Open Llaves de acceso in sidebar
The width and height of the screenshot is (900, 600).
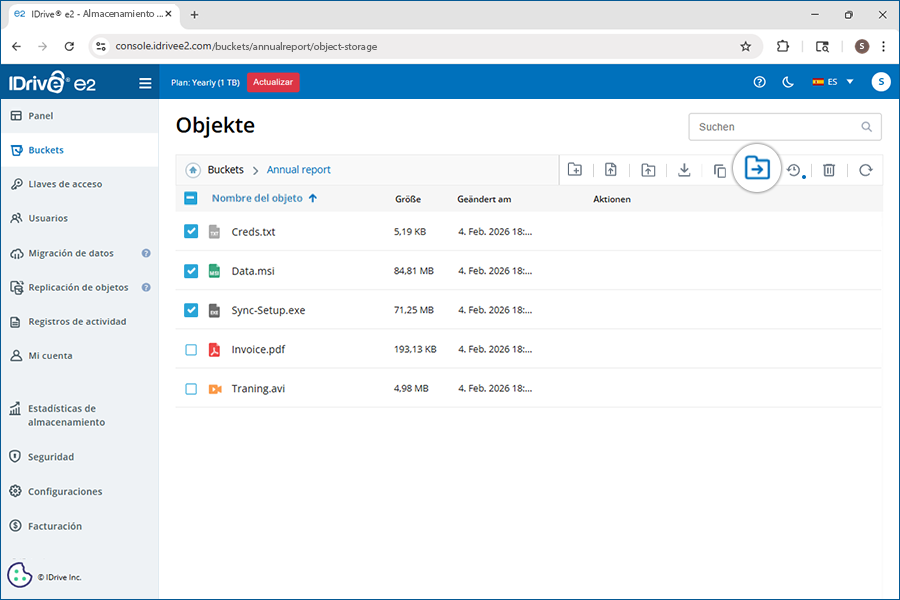point(65,184)
